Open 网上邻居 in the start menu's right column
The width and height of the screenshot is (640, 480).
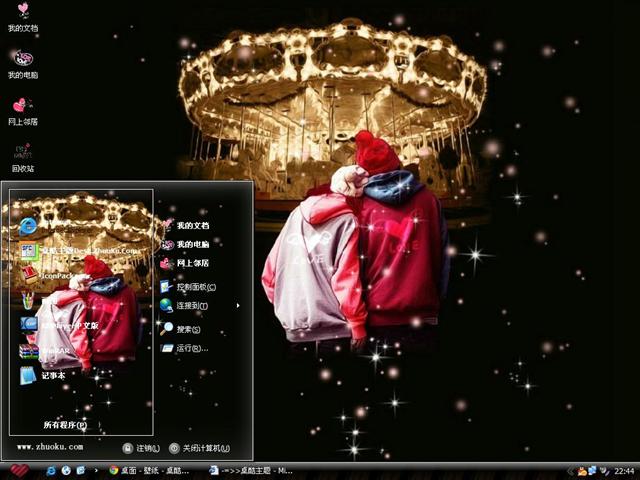pyautogui.click(x=184, y=263)
